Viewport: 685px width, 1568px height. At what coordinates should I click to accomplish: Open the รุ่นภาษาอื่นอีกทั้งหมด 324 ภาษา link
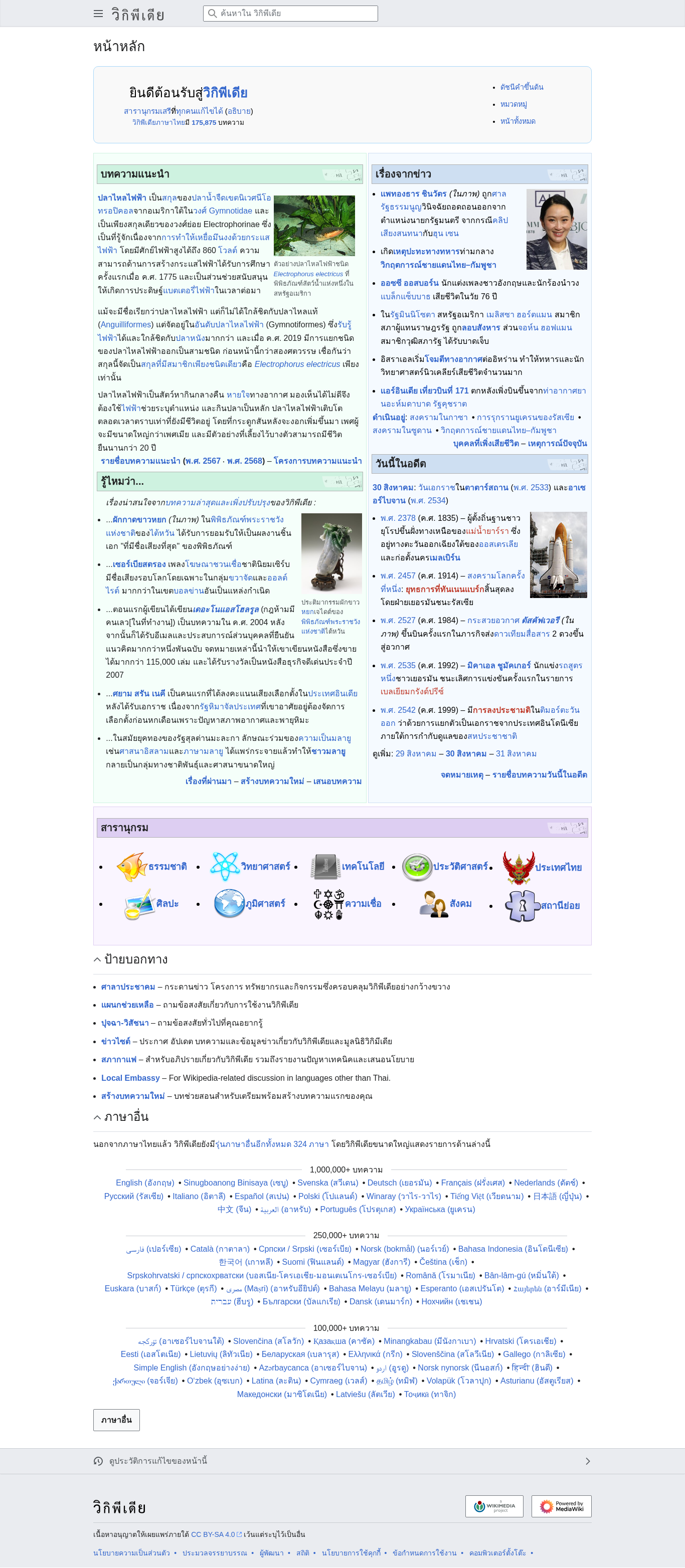(272, 1144)
